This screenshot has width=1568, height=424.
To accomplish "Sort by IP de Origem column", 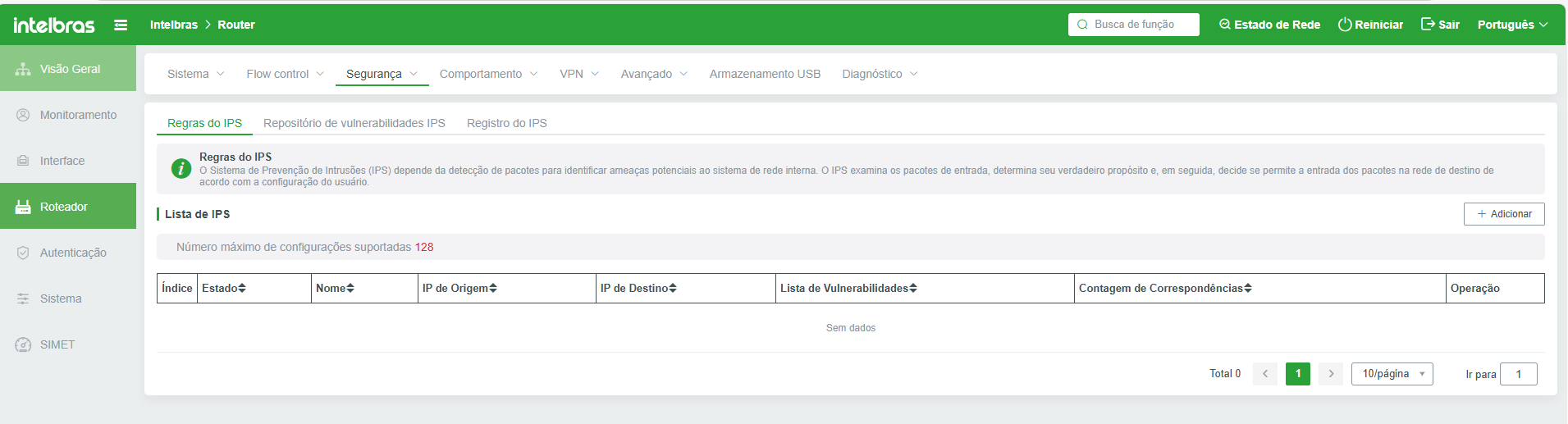I will click(493, 289).
